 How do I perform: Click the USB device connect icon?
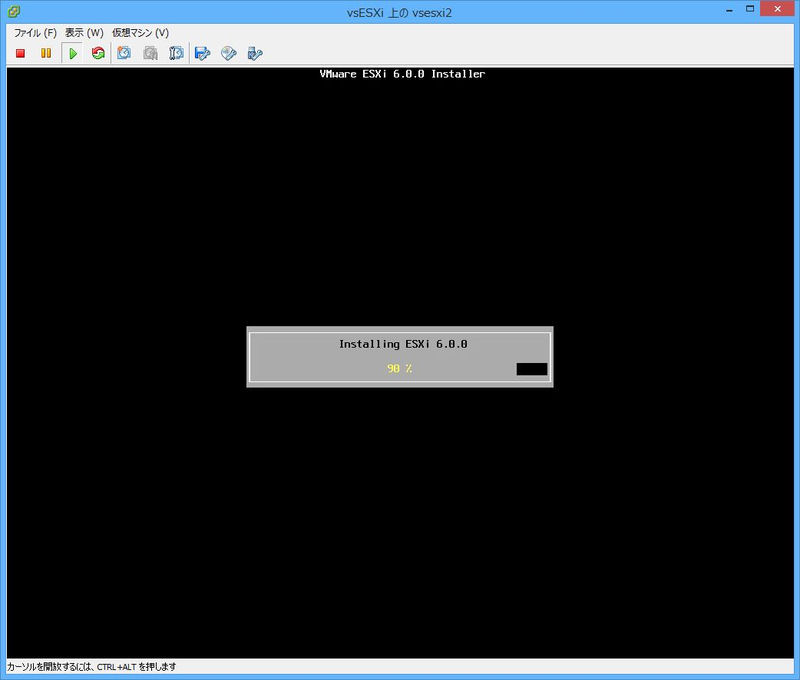[255, 53]
